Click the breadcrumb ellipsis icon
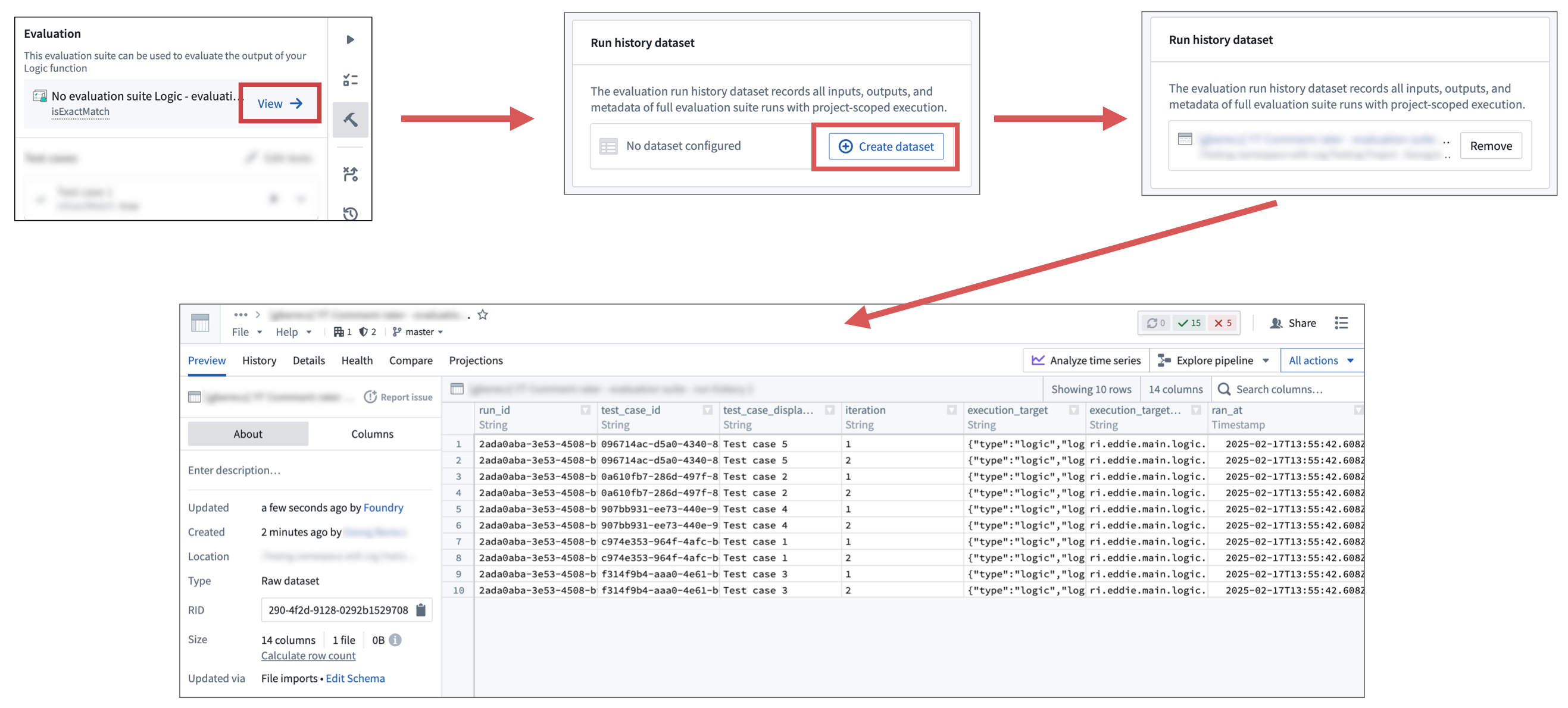1568x708 pixels. [240, 315]
